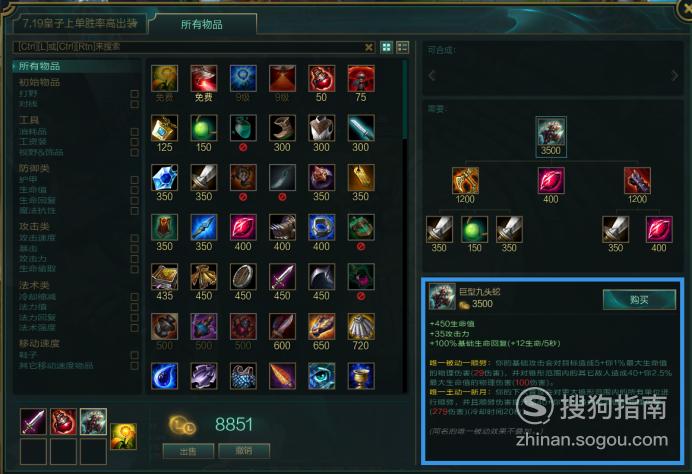Click Tiamat costing 1200 in recipe tree

click(465, 181)
